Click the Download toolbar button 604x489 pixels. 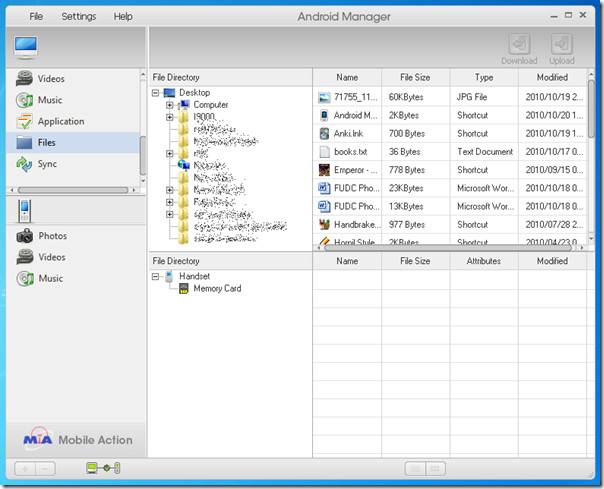click(519, 49)
